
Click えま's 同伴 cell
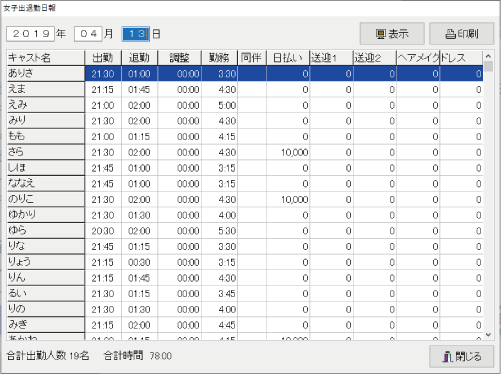[x=252, y=89]
